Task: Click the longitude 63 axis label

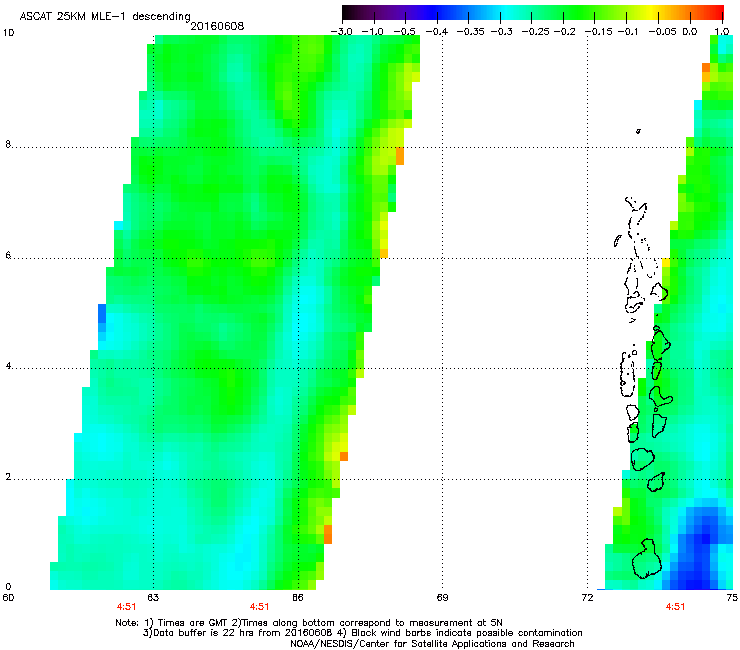Action: point(153,598)
